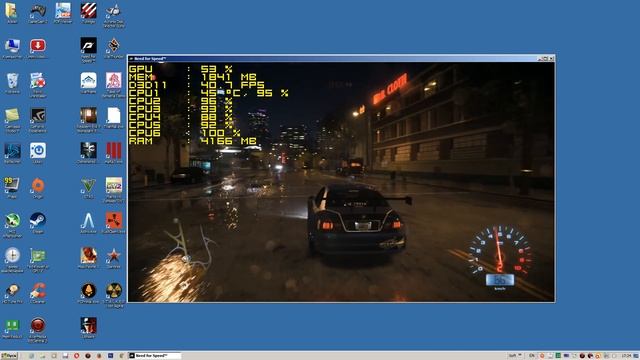
Task: Launch the Steam desktop shortcut
Action: pos(38,220)
